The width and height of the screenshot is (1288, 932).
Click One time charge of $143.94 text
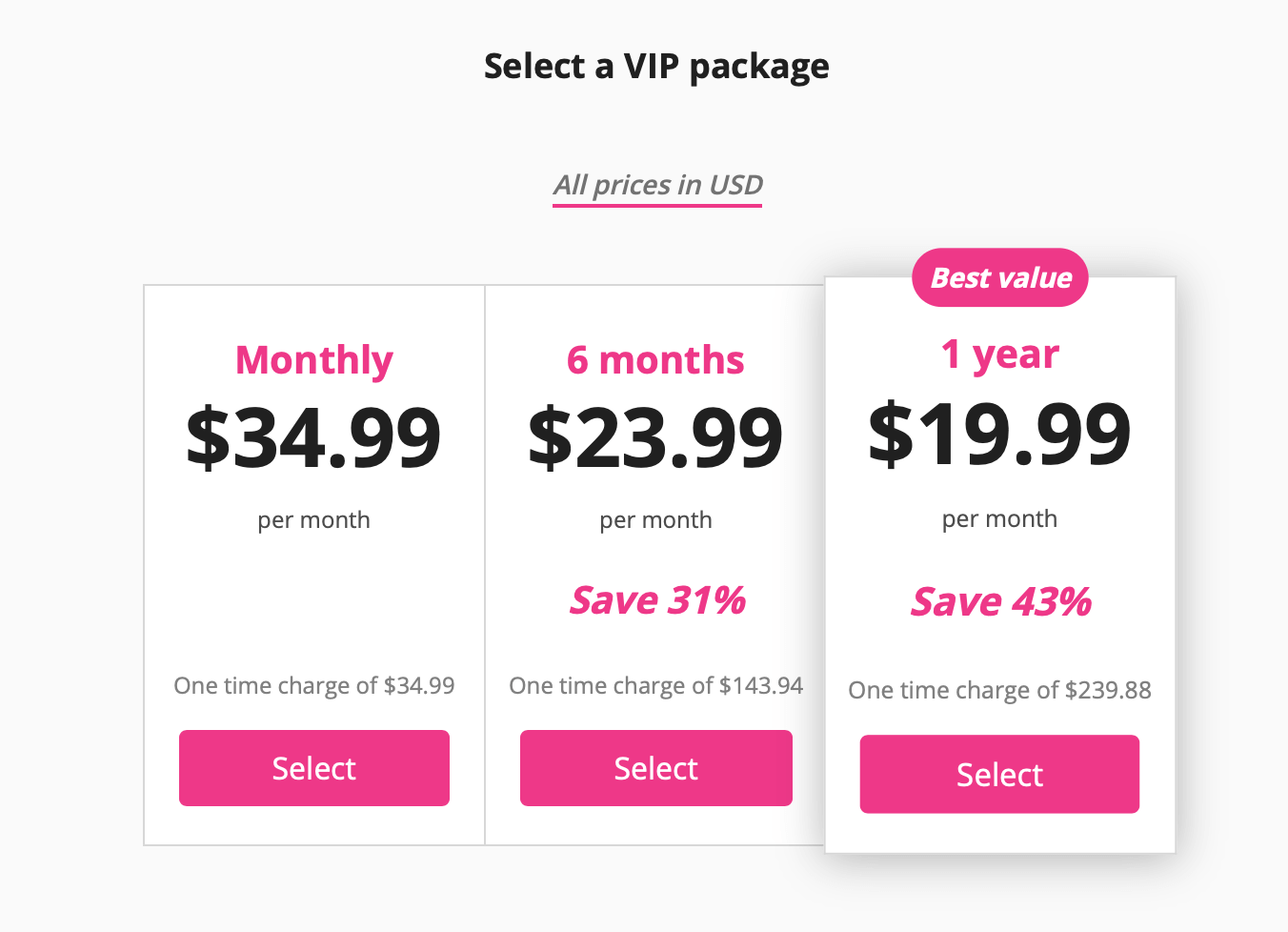pyautogui.click(x=656, y=686)
